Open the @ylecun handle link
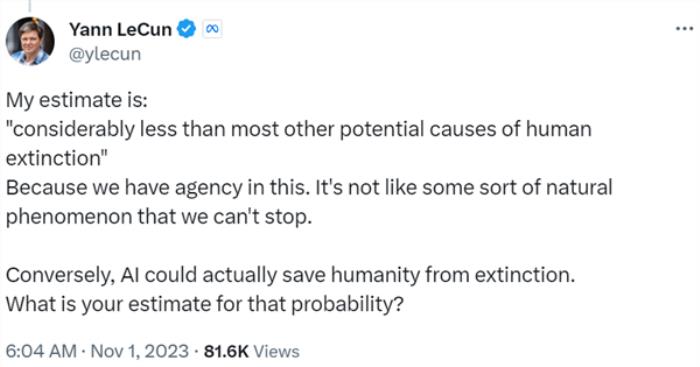This screenshot has height=367, width=700. pyautogui.click(x=105, y=54)
